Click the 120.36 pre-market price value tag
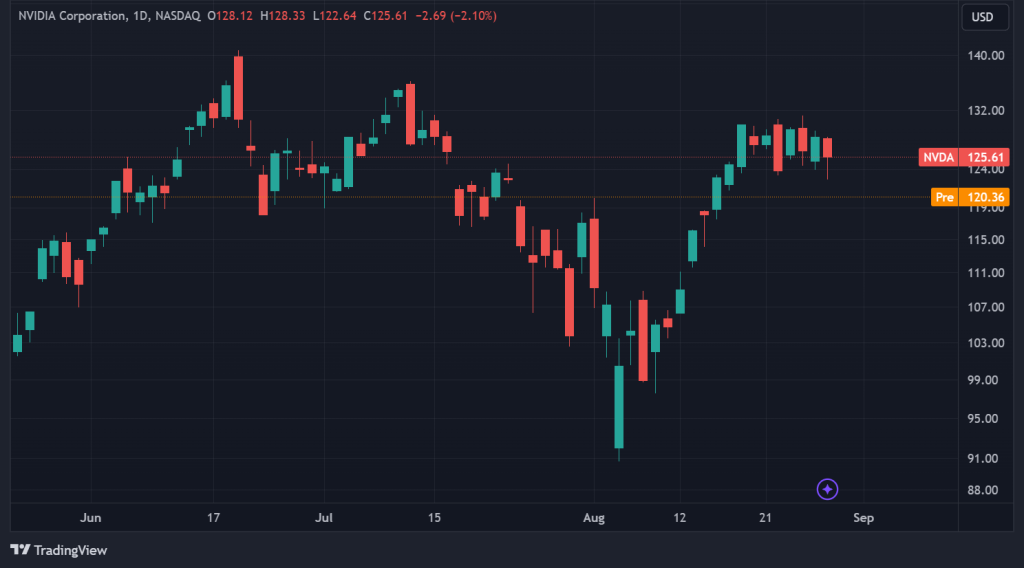 point(986,198)
